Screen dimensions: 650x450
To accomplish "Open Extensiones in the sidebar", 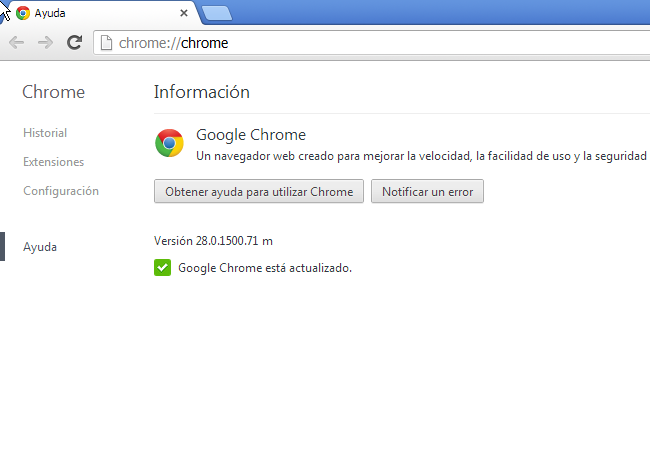I will point(53,162).
